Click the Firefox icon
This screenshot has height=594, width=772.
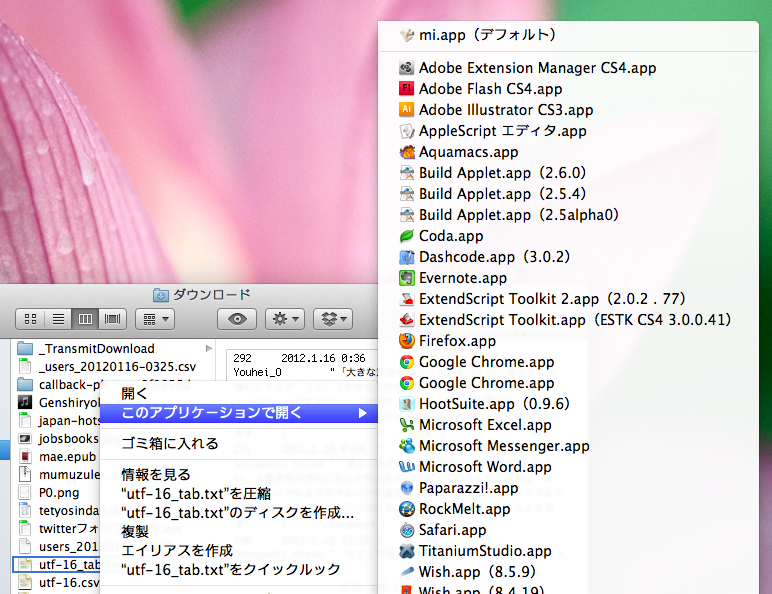(x=406, y=341)
